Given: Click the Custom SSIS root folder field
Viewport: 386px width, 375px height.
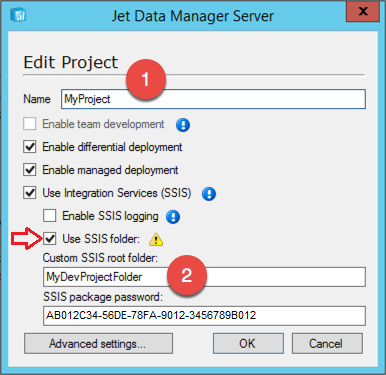Looking at the screenshot, I should pyautogui.click(x=204, y=277).
